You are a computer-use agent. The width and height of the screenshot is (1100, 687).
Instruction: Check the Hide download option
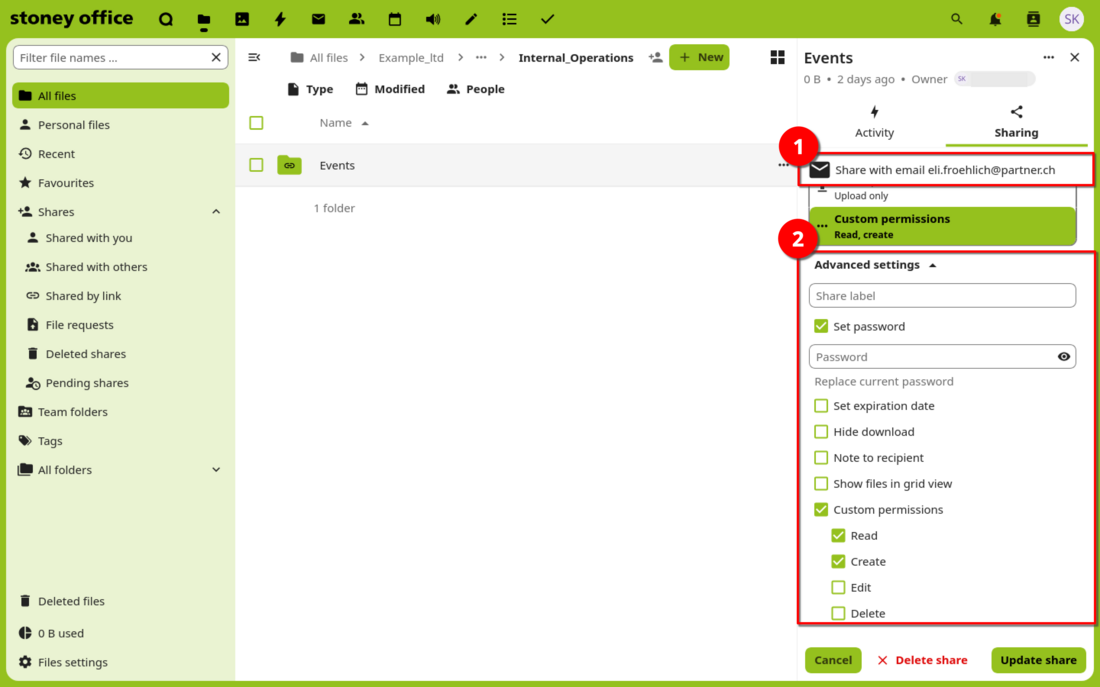pos(821,432)
